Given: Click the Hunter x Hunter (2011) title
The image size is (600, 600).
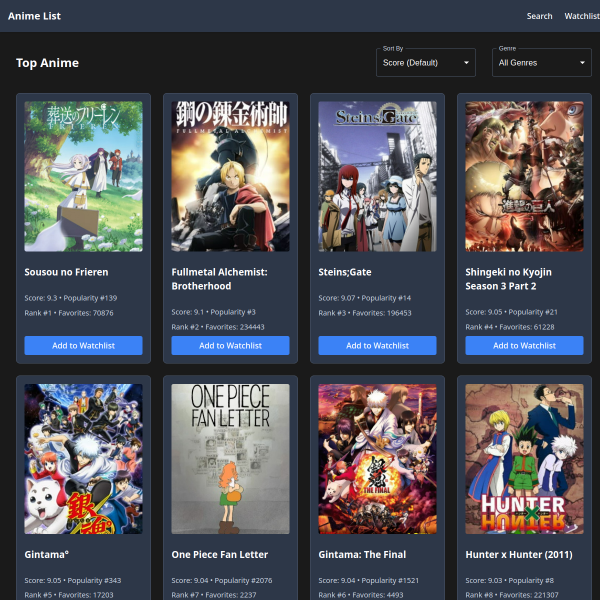Looking at the screenshot, I should 519,554.
